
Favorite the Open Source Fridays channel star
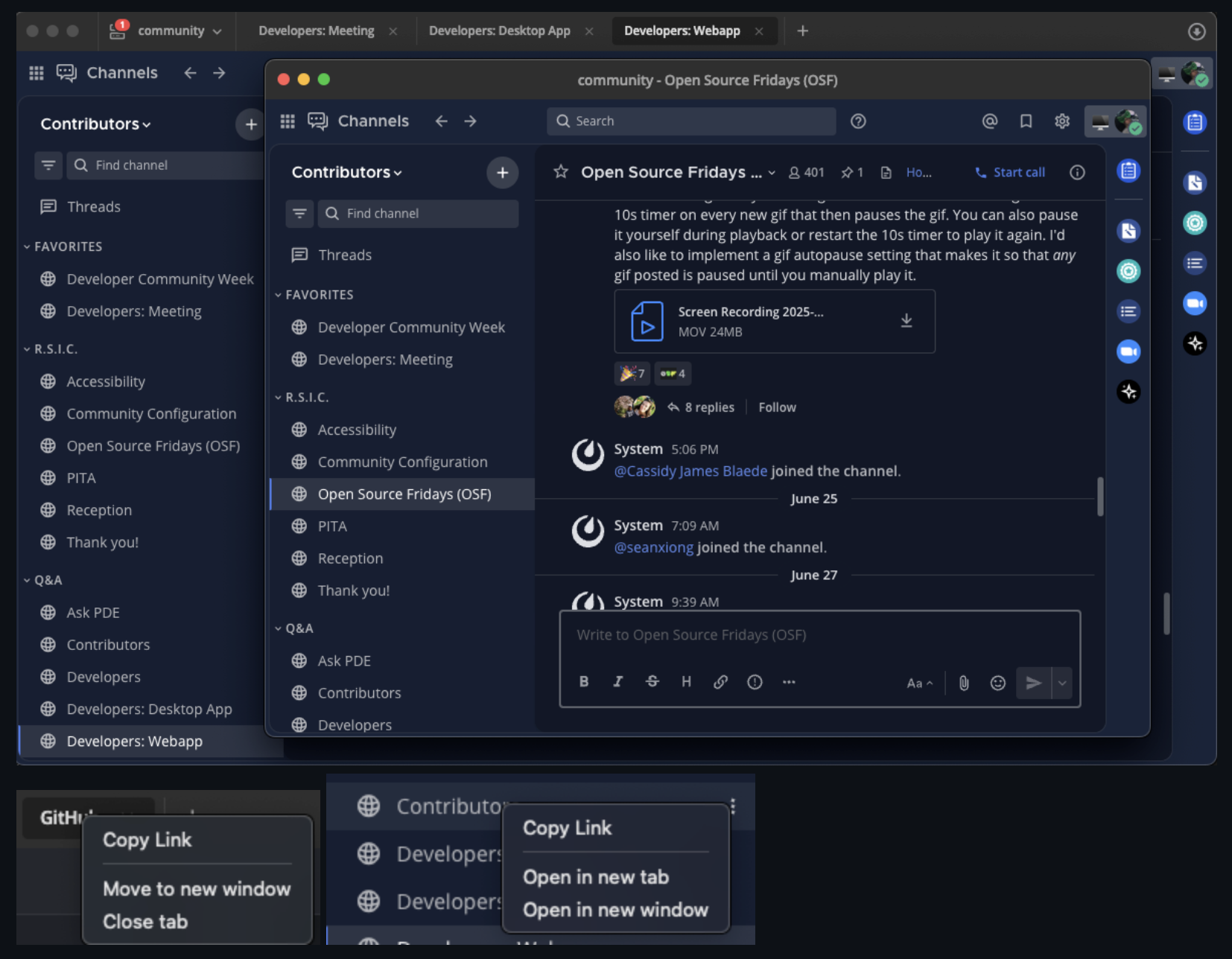click(x=561, y=173)
